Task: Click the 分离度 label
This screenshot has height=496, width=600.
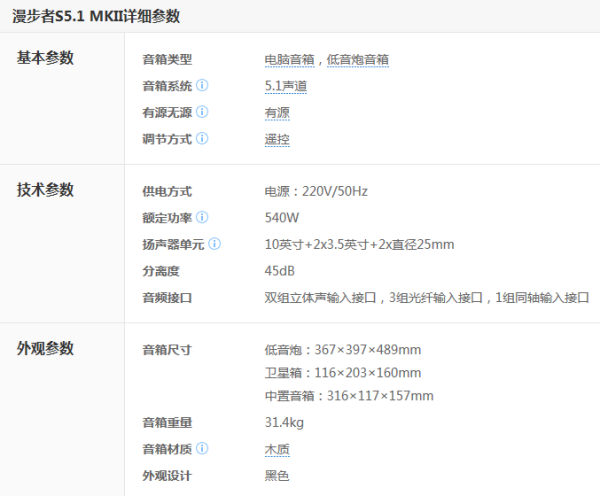Action: pyautogui.click(x=161, y=271)
